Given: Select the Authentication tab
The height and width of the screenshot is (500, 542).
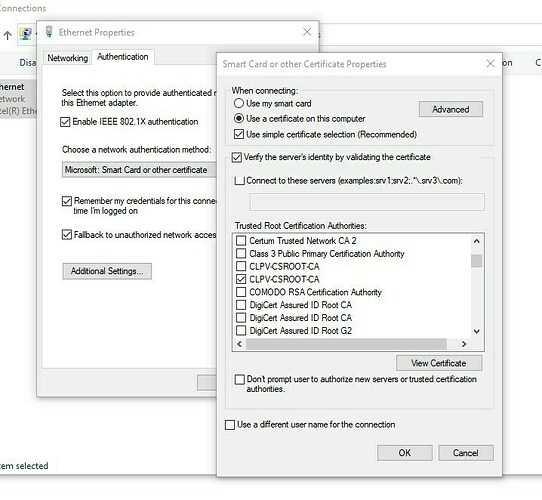Looking at the screenshot, I should (123, 57).
